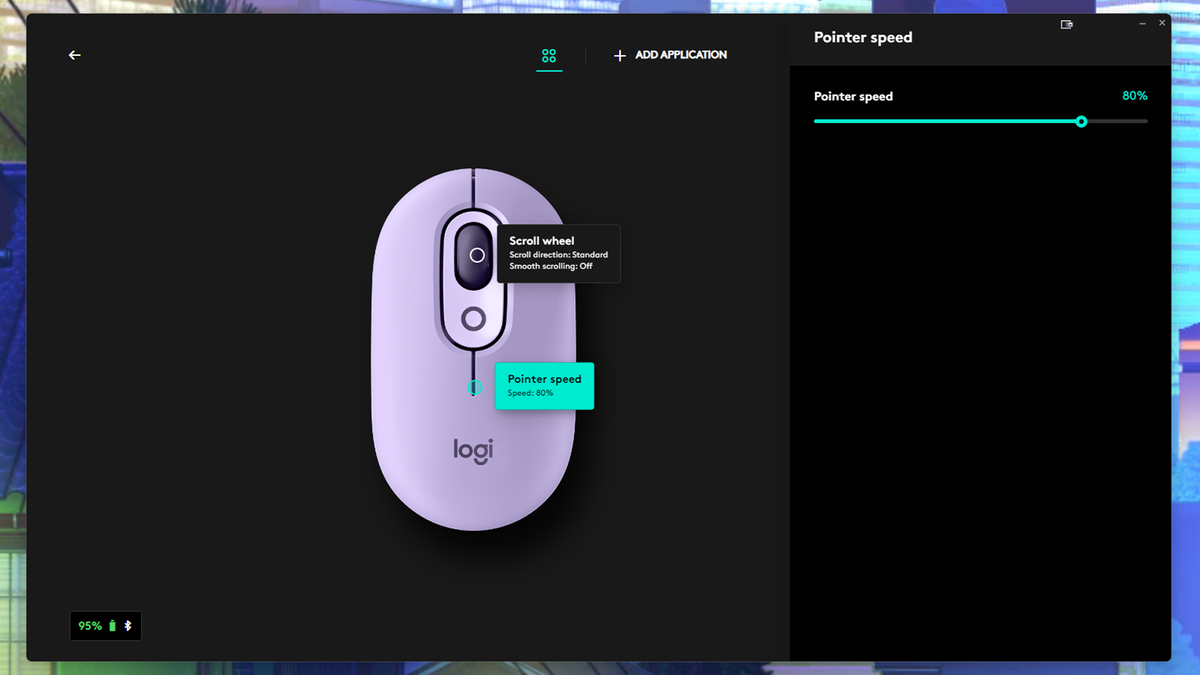Screen dimensions: 1200x675
Task: Switch to the applications overview tab
Action: (548, 55)
